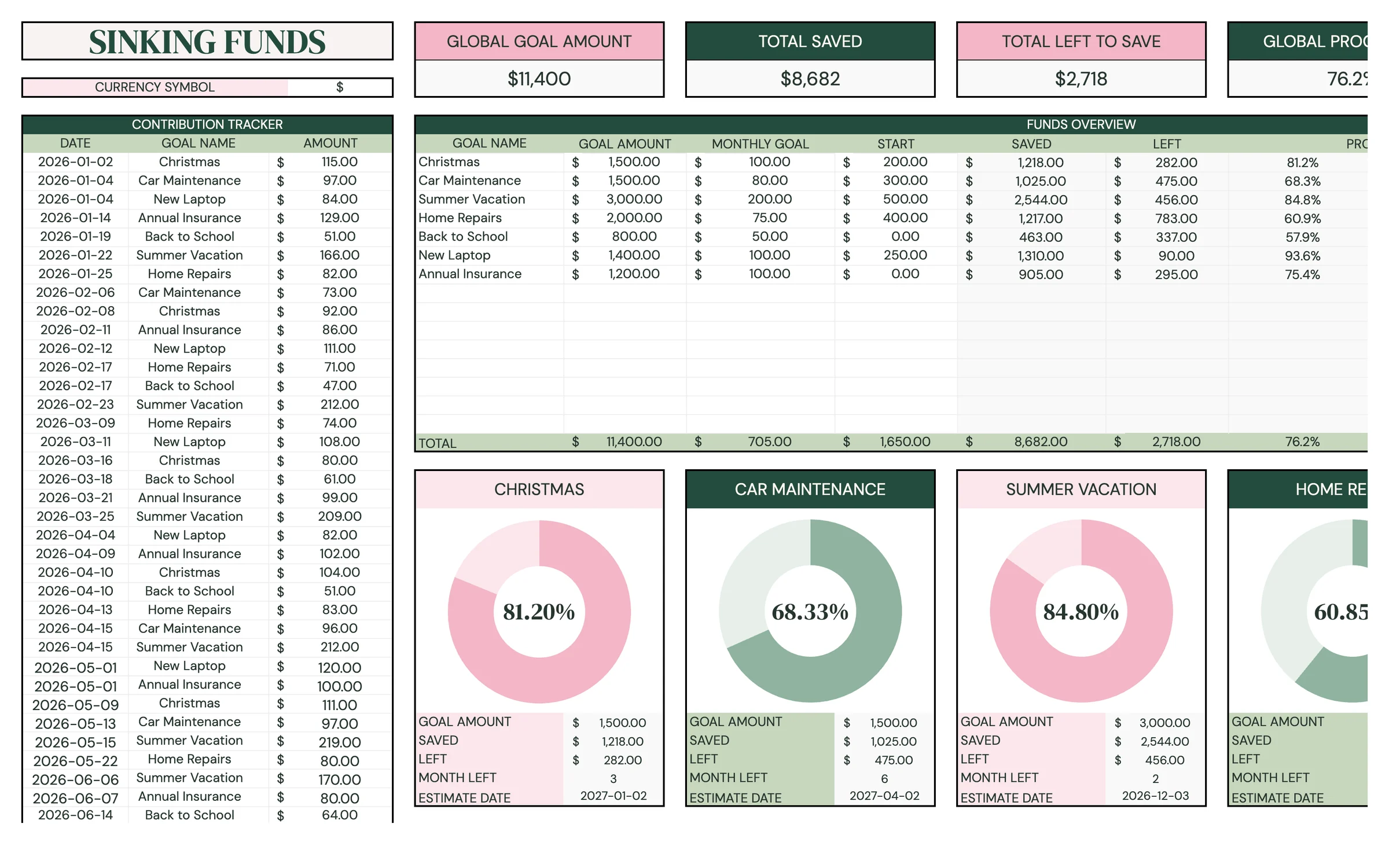The width and height of the screenshot is (1389, 868).
Task: Select Back to School left value 337.00
Action: [1167, 237]
